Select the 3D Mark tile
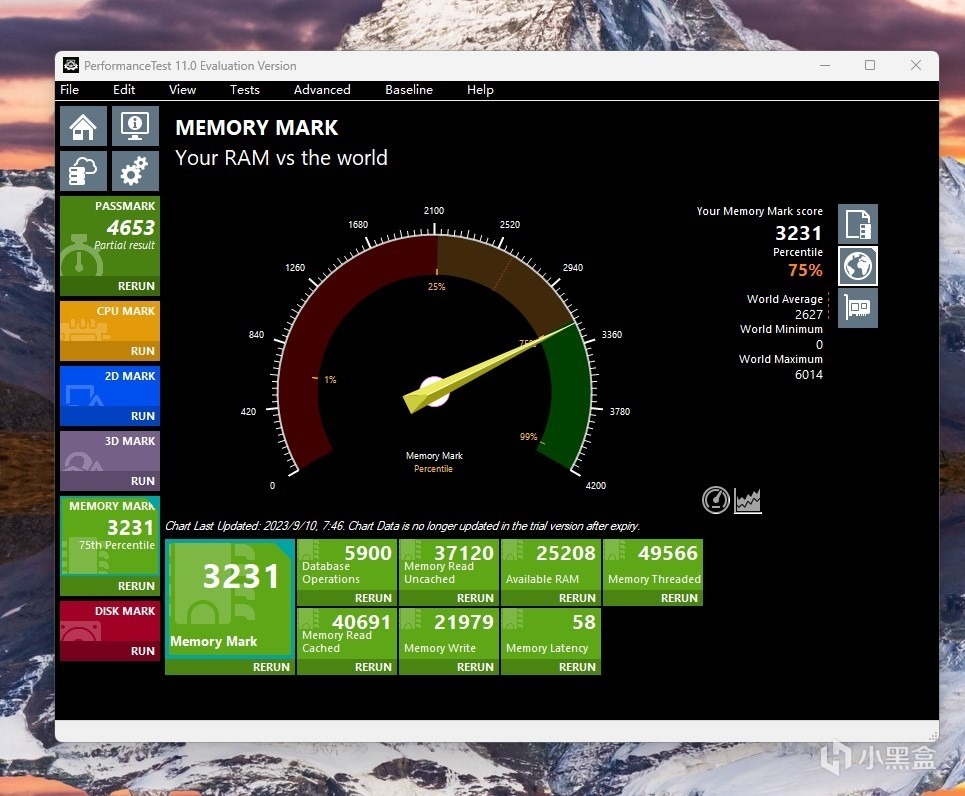Screen dimensions: 965x796 coord(110,451)
